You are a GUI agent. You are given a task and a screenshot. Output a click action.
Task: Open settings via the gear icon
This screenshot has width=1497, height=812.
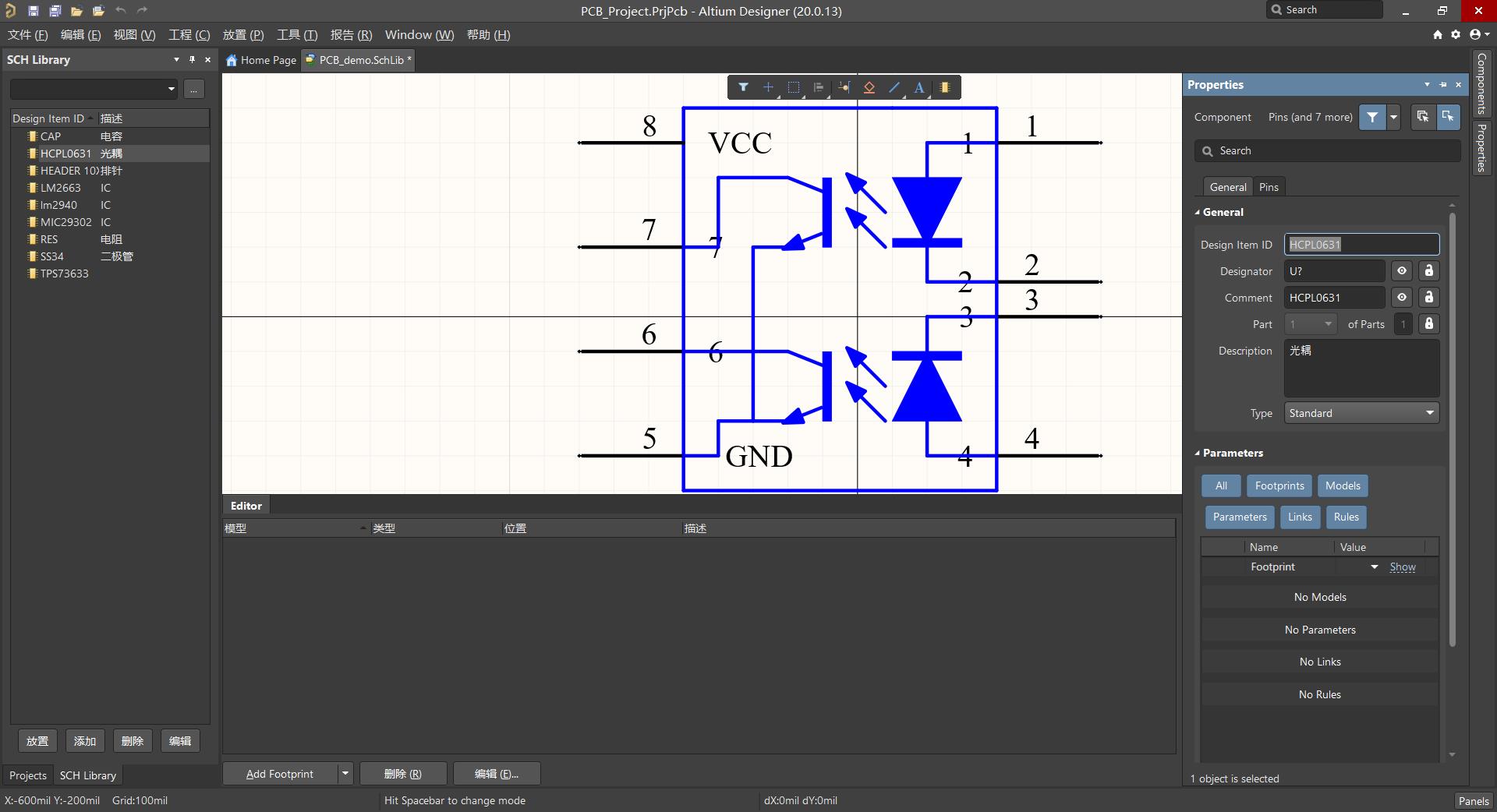(1456, 34)
